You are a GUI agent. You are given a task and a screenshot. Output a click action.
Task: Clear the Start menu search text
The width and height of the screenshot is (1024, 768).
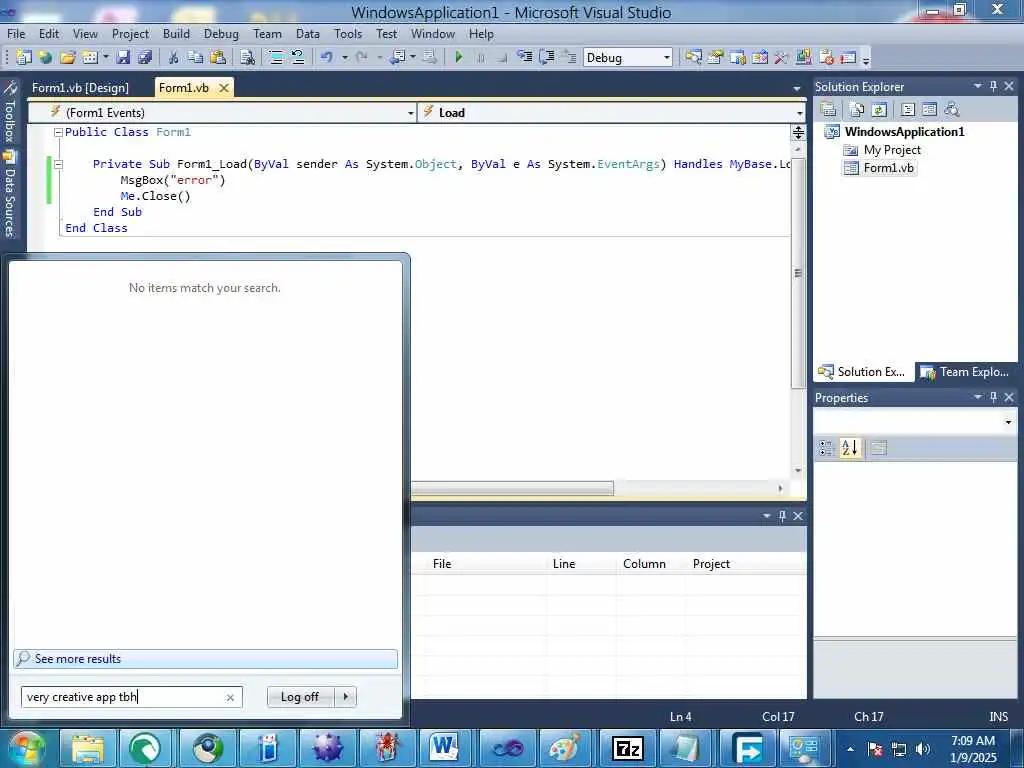click(230, 697)
